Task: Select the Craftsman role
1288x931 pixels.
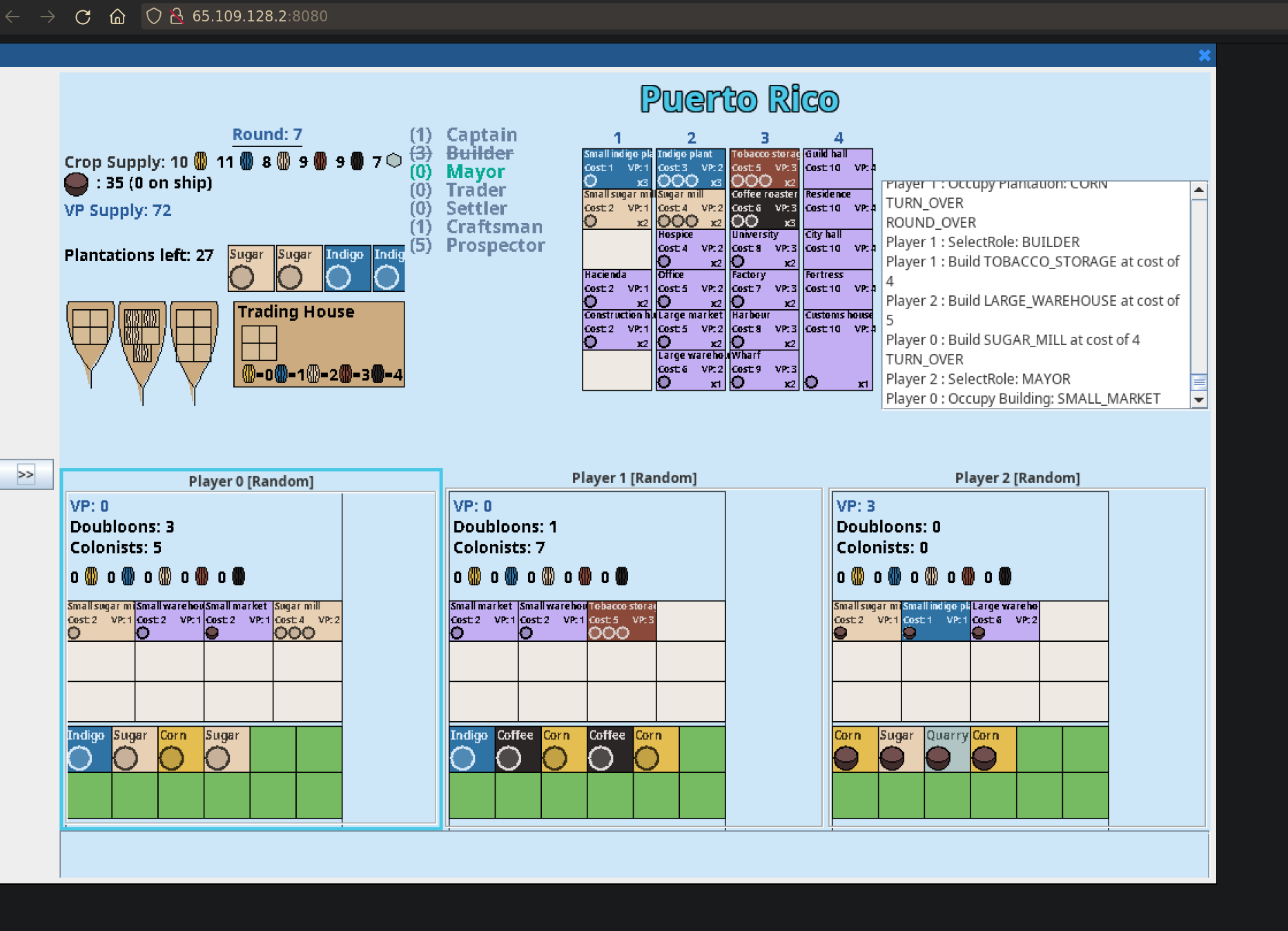Action: pyautogui.click(x=494, y=226)
